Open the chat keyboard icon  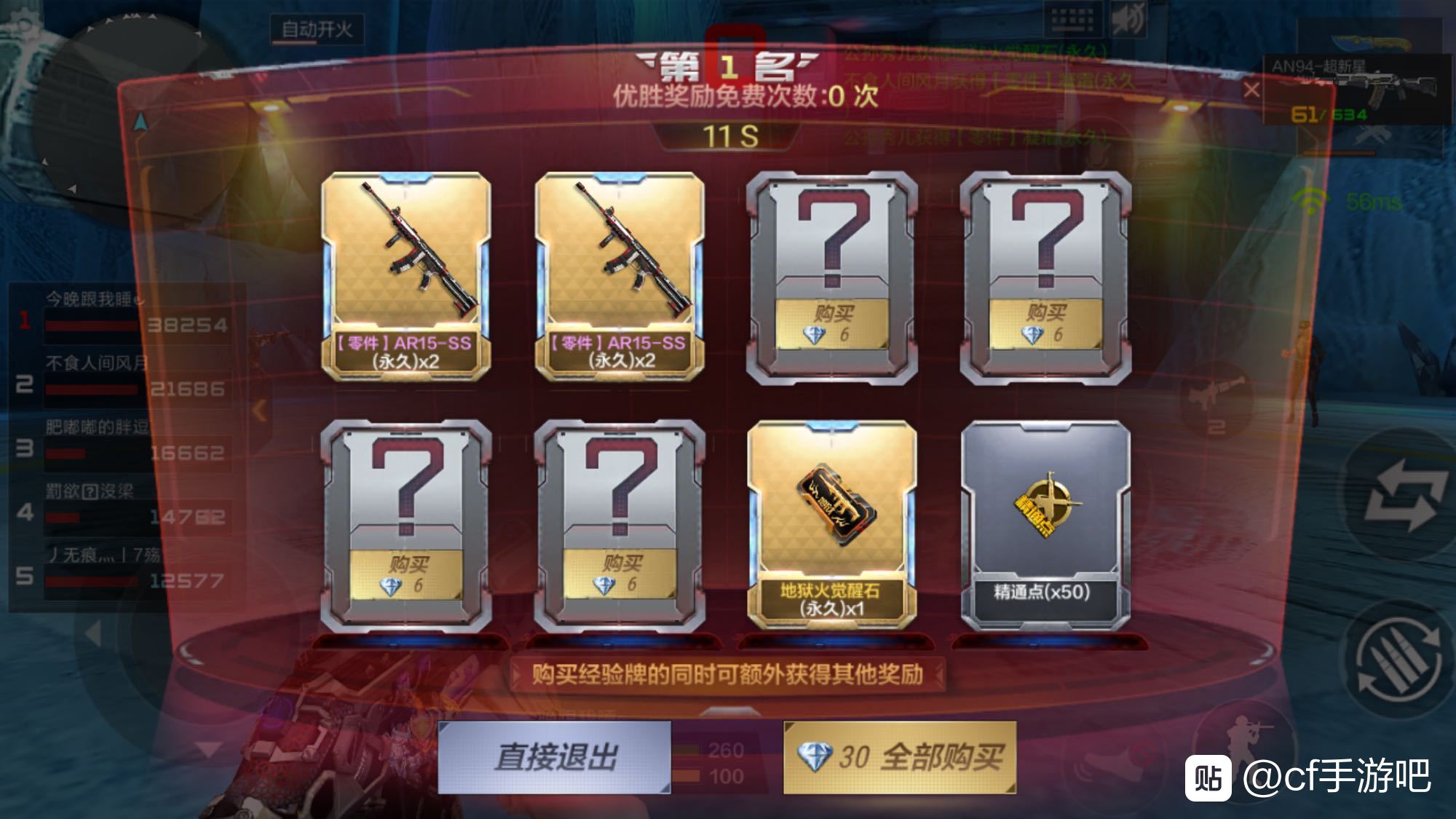pos(1072,20)
